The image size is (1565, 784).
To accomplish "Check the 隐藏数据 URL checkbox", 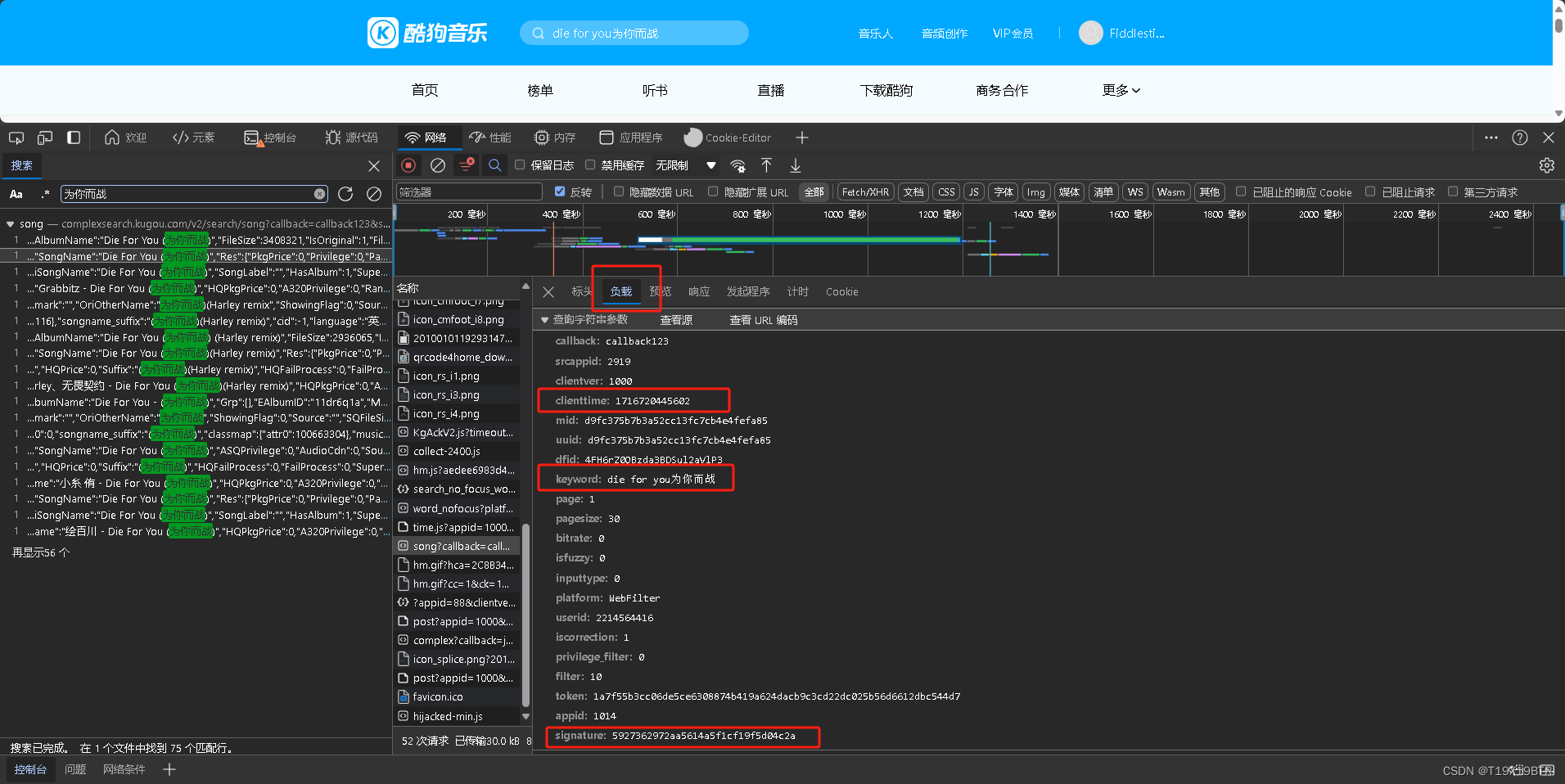I will (x=619, y=191).
